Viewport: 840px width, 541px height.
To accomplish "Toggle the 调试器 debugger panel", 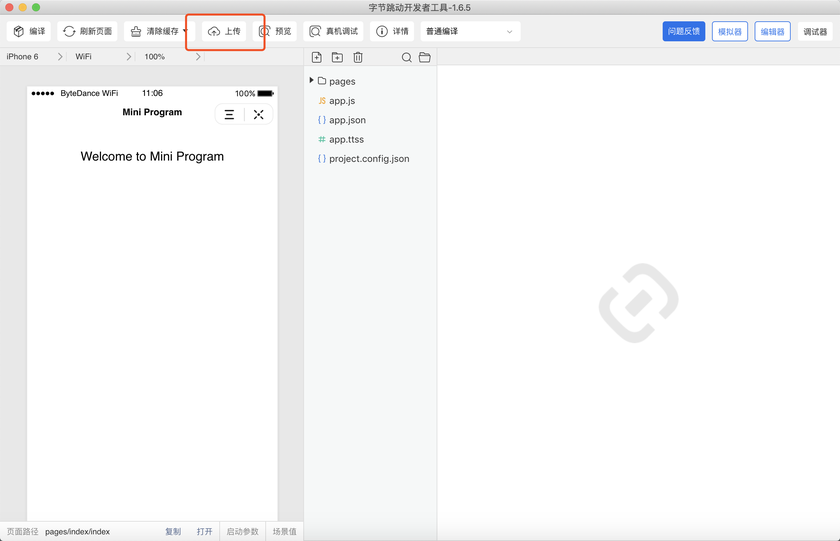I will click(815, 31).
